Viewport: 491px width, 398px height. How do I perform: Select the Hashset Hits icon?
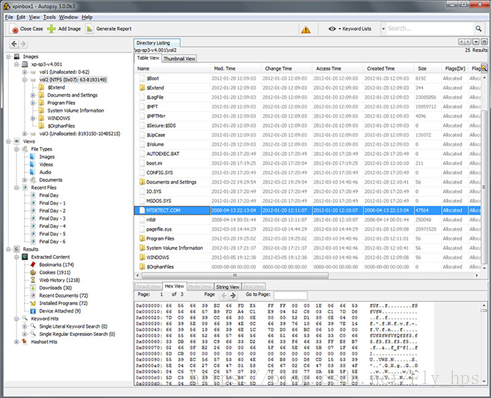tap(25, 342)
